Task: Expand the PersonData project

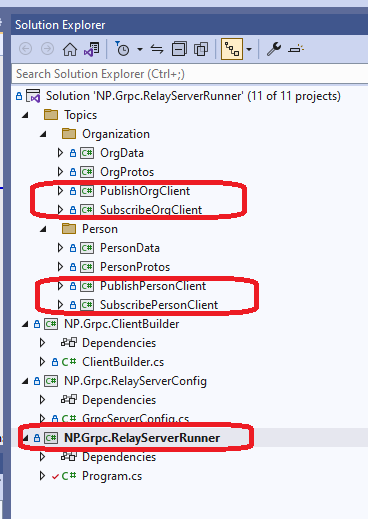Action: click(60, 248)
